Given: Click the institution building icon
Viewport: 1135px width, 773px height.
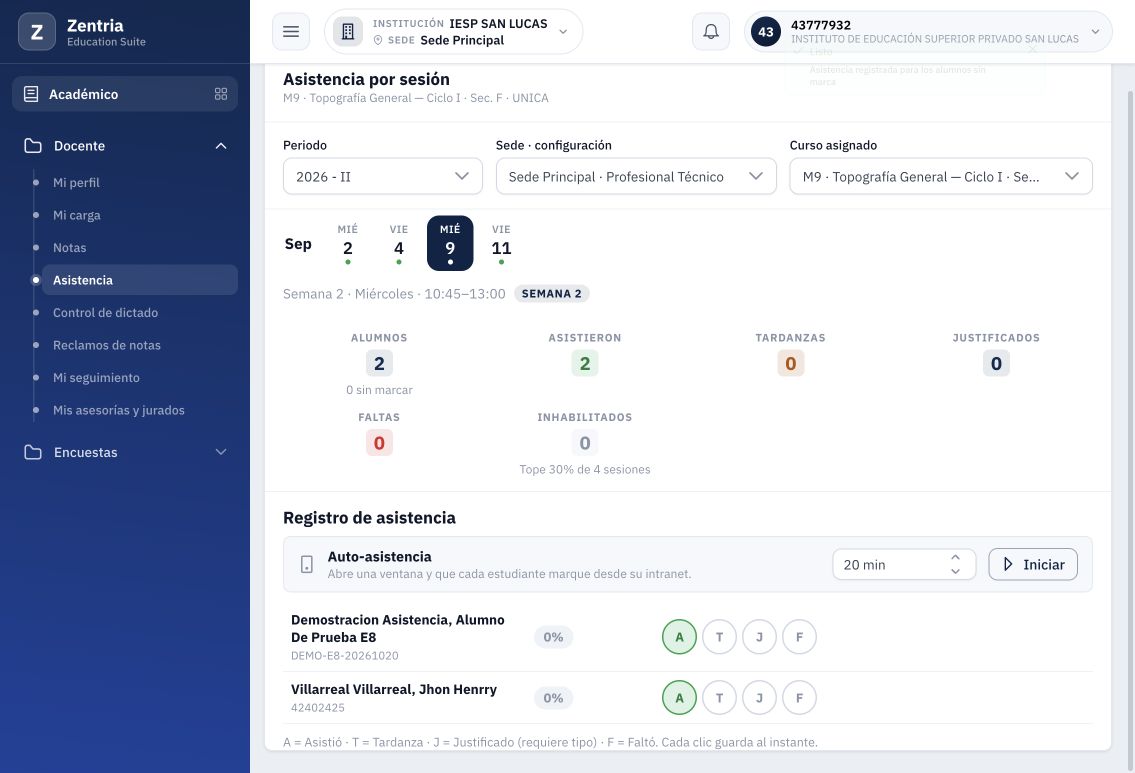Looking at the screenshot, I should [347, 32].
